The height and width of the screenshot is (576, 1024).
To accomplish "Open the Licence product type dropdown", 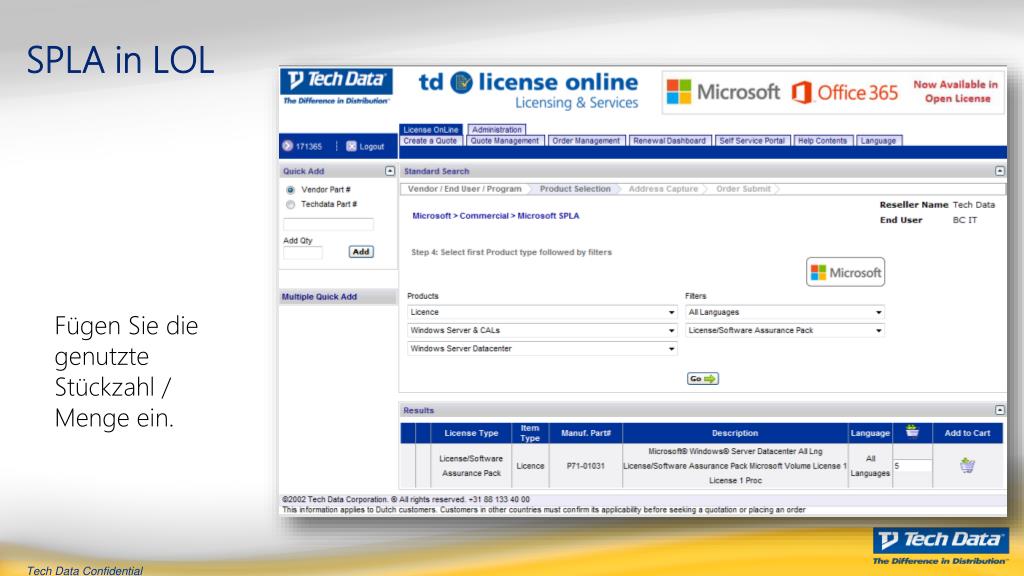I will (542, 312).
